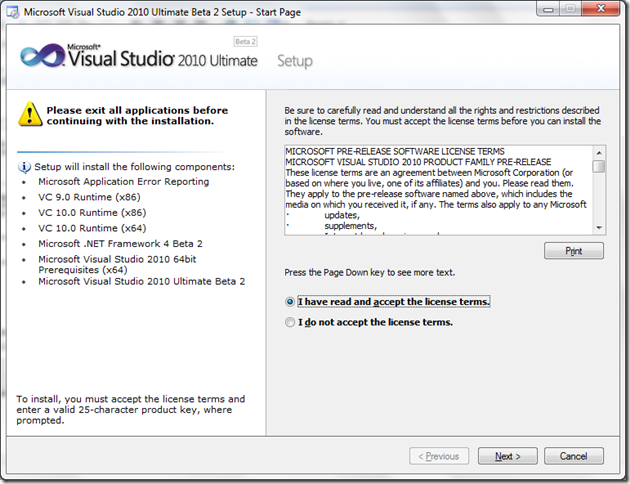This screenshot has height=484, width=630.
Task: Click the Print button
Action: tap(573, 251)
